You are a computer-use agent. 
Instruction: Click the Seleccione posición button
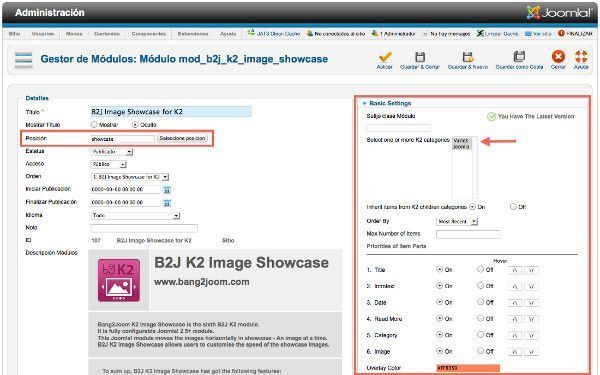pyautogui.click(x=183, y=138)
